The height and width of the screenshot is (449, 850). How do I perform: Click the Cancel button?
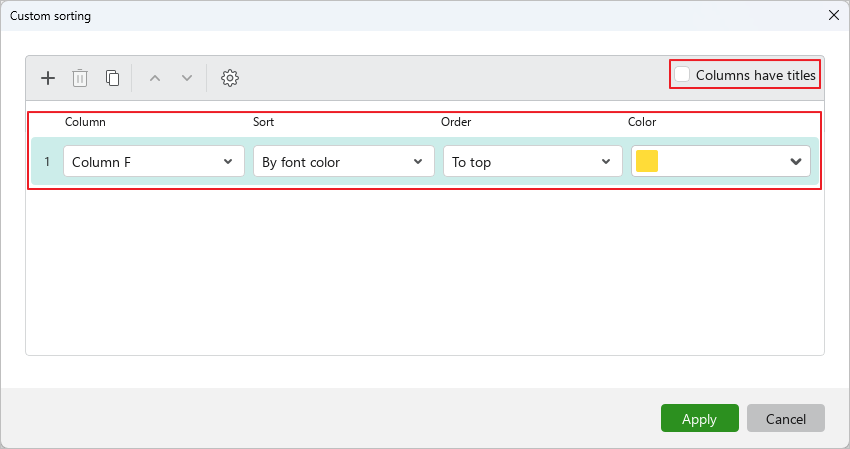point(786,418)
